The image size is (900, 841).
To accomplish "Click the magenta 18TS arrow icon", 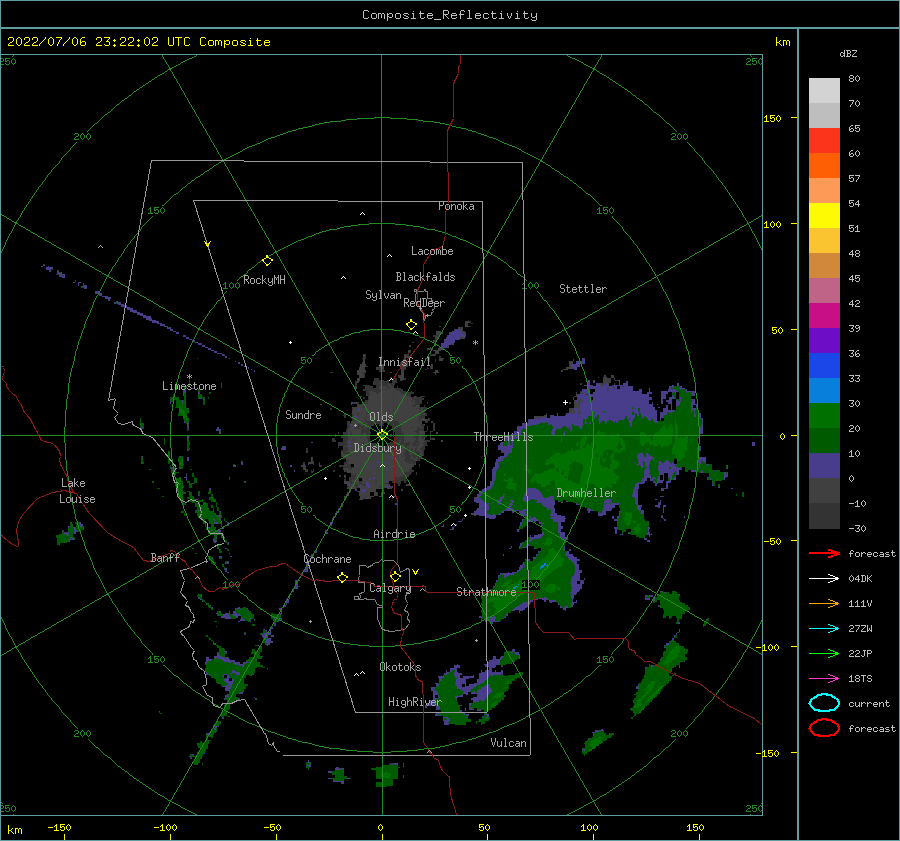I will click(x=824, y=679).
